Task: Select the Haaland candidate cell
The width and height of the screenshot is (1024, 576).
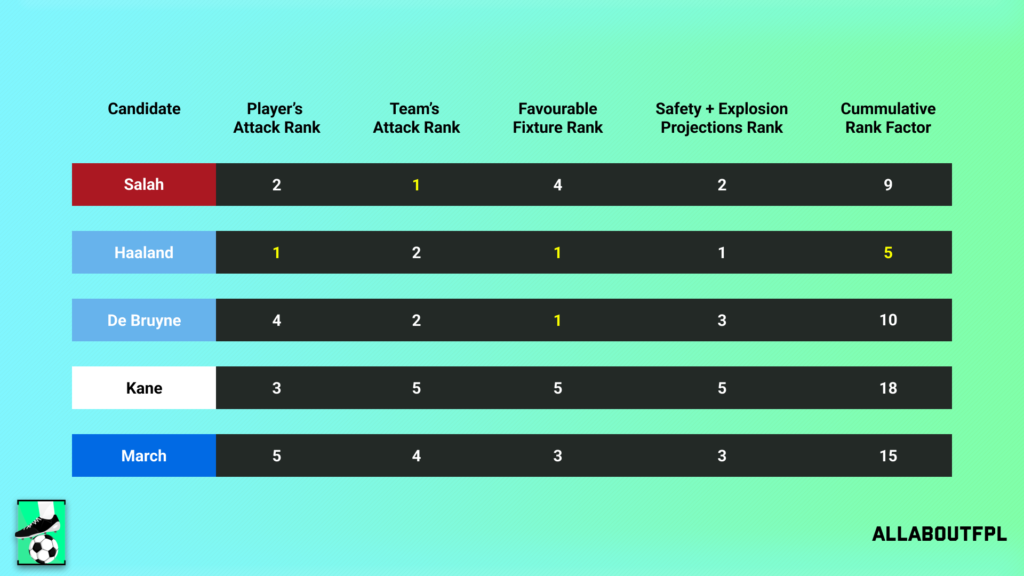Action: click(x=144, y=253)
